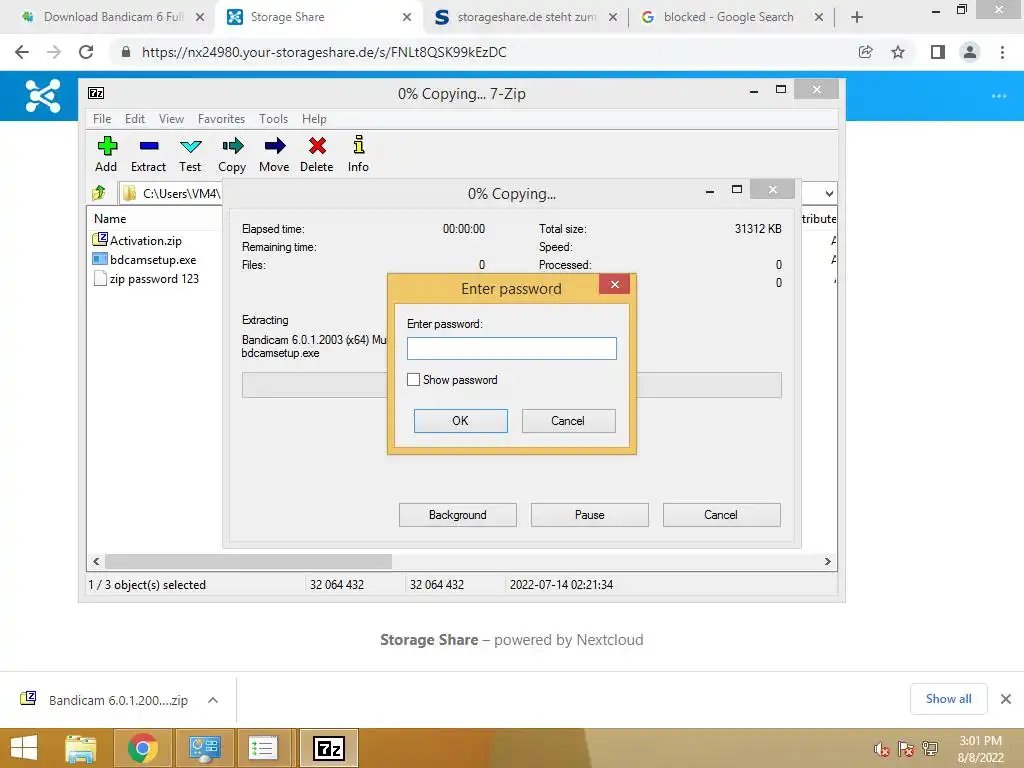Open the Help menu
1024x768 pixels.
click(x=314, y=119)
